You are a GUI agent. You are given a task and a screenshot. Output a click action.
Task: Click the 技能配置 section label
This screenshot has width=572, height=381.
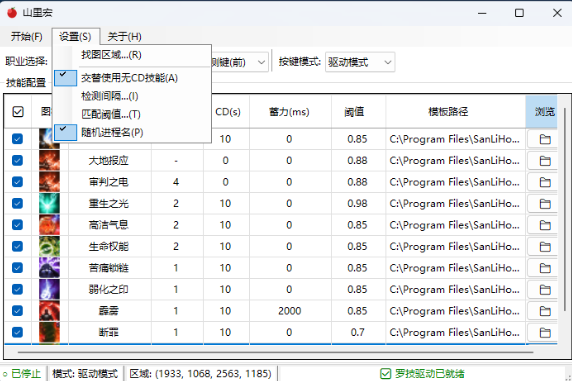26,83
